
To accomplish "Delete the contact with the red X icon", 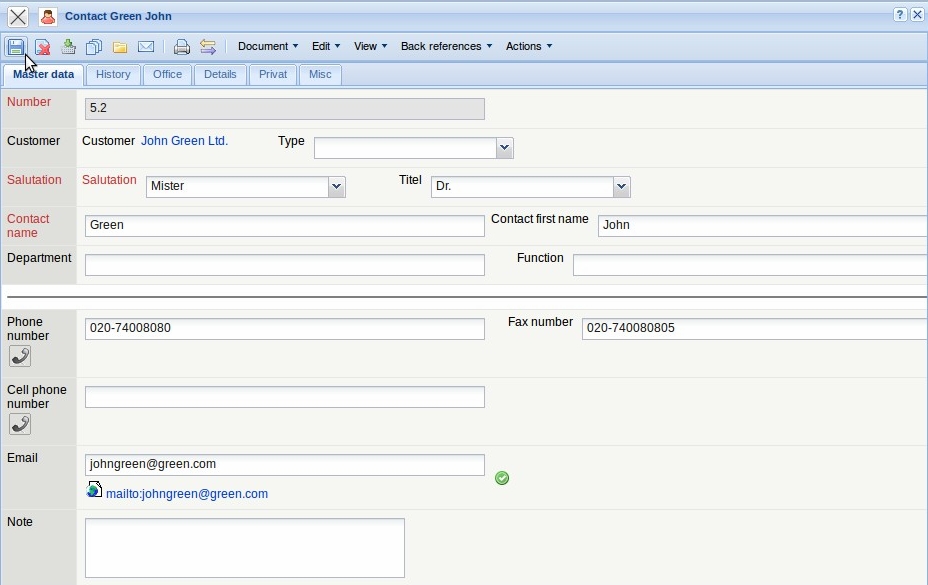I will pos(42,47).
